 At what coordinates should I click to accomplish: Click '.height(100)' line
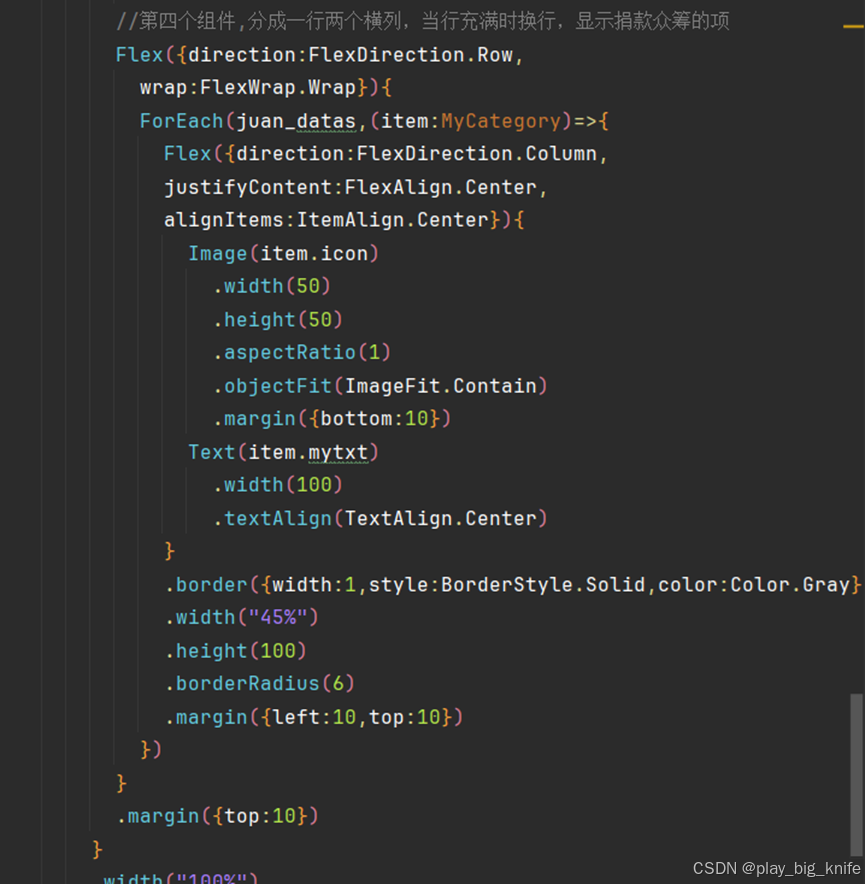pyautogui.click(x=236, y=651)
